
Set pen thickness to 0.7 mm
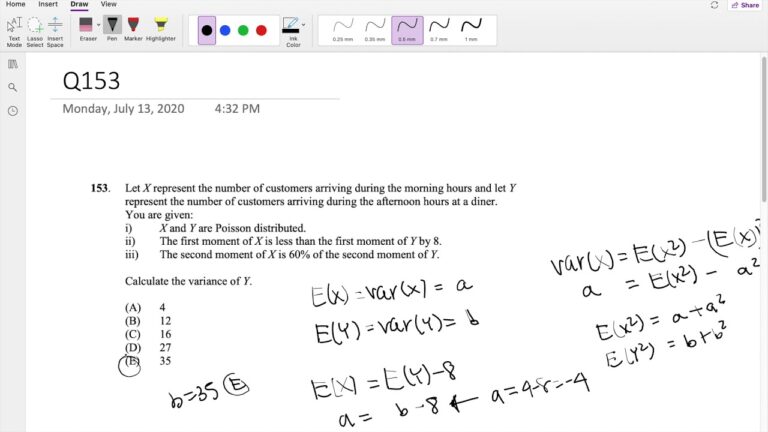pyautogui.click(x=438, y=28)
